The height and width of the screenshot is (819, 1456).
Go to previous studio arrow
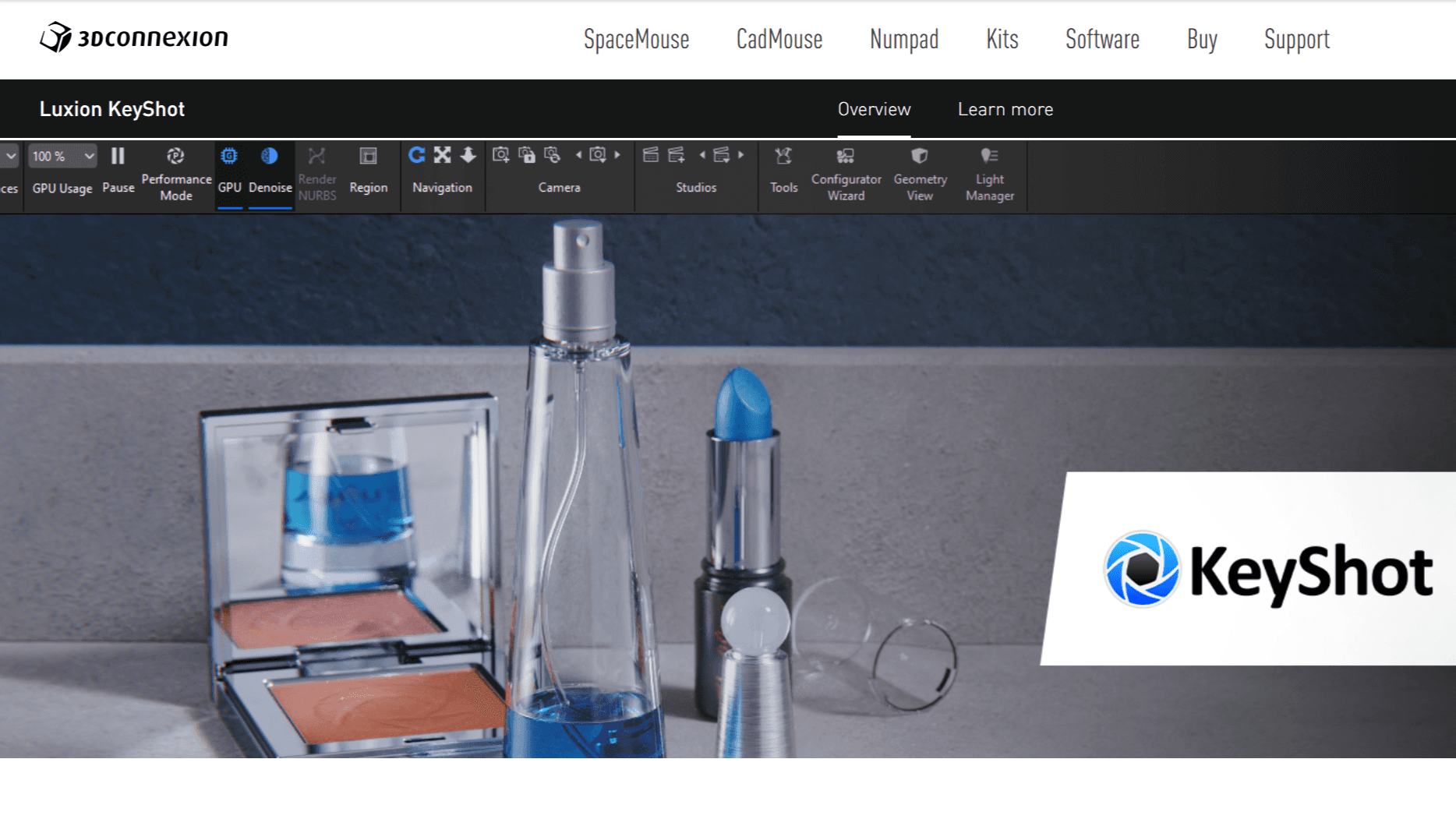click(702, 155)
